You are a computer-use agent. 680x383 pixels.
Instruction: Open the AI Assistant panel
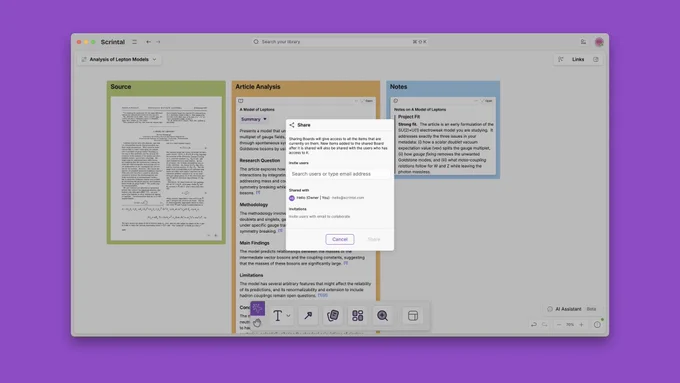572,309
